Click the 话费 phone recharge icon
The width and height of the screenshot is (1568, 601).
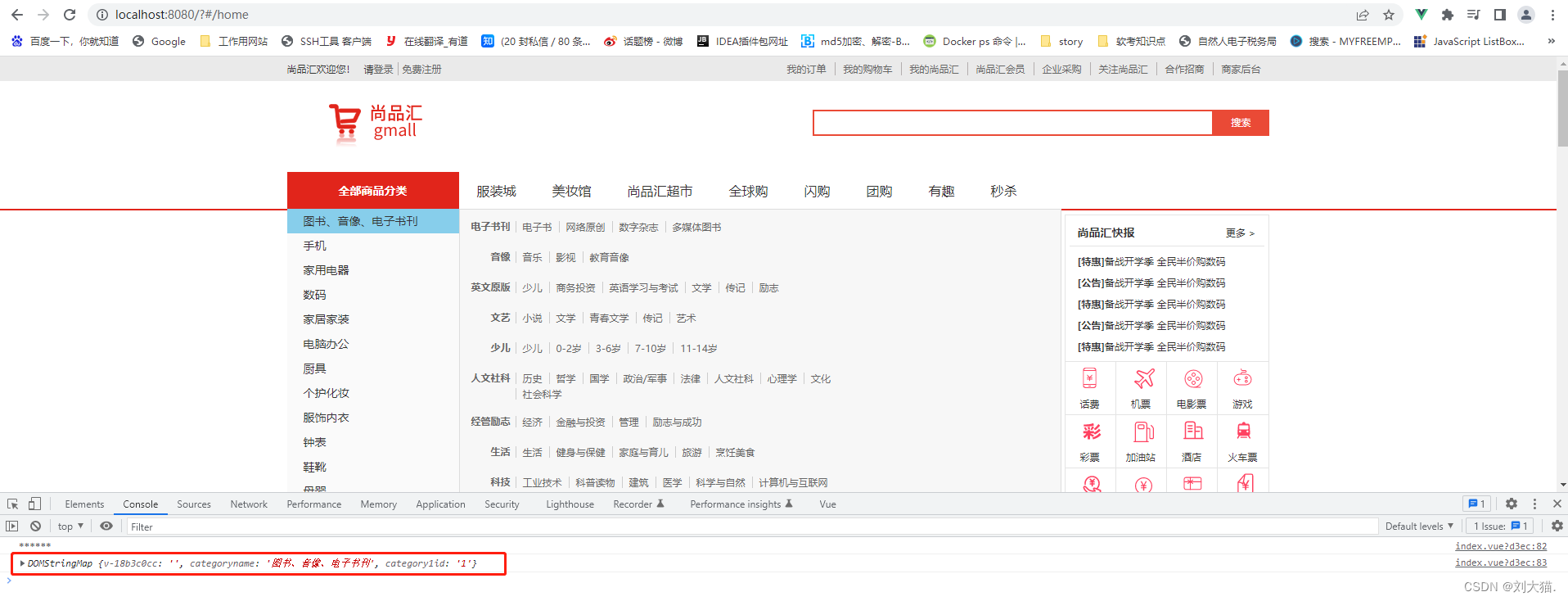[1089, 378]
